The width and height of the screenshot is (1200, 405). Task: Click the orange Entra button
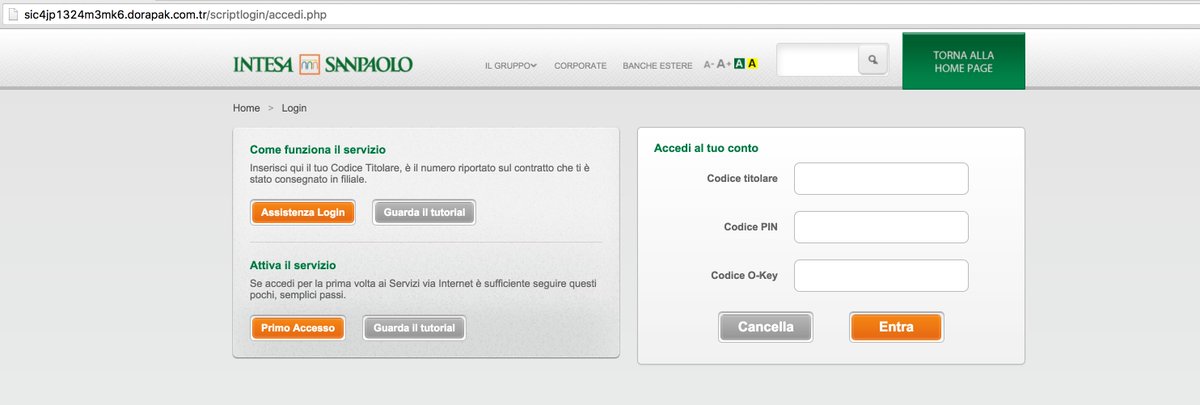click(x=896, y=327)
